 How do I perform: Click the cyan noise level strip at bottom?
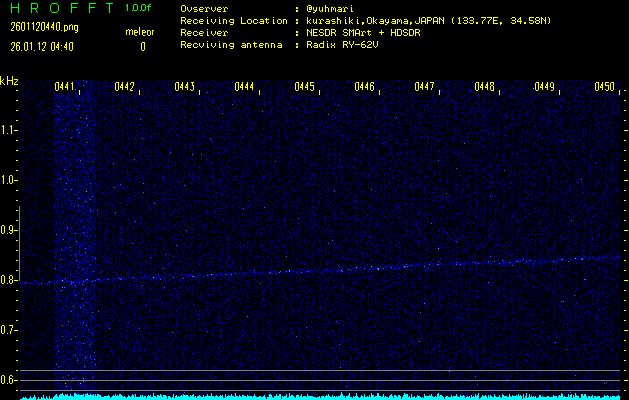pyautogui.click(x=320, y=396)
